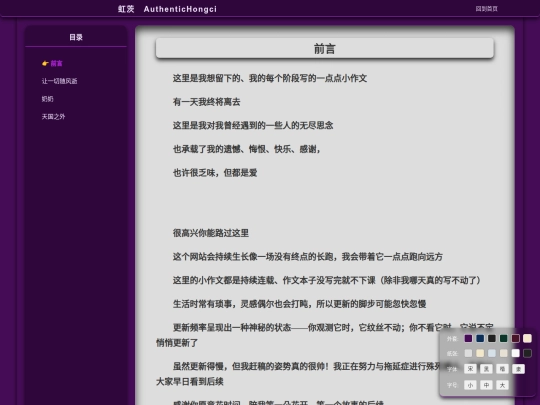Select the dark maroon appearance theme swatch
540x405 pixels.
(515, 338)
